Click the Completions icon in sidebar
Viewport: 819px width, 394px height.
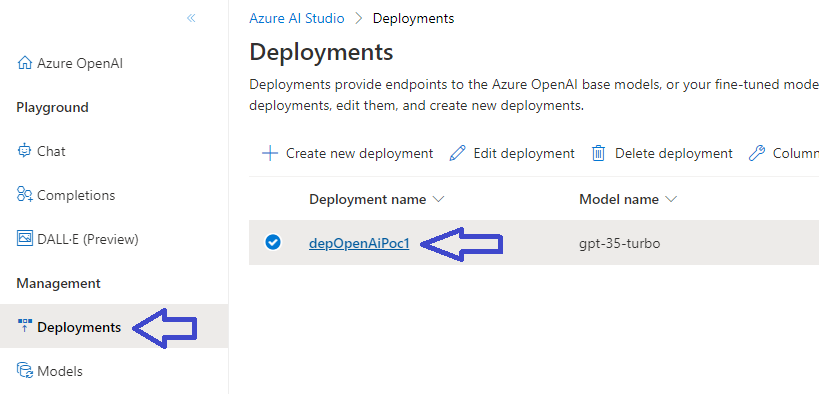(25, 195)
